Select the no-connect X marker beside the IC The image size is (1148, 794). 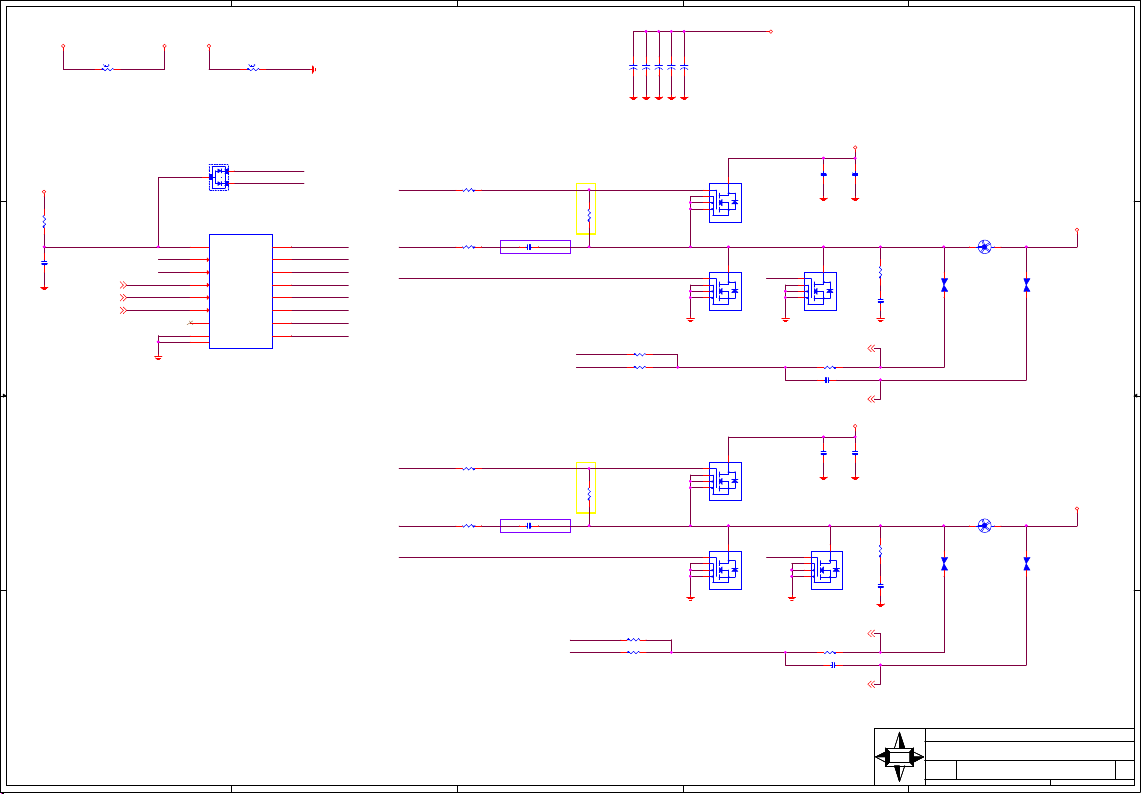click(190, 323)
